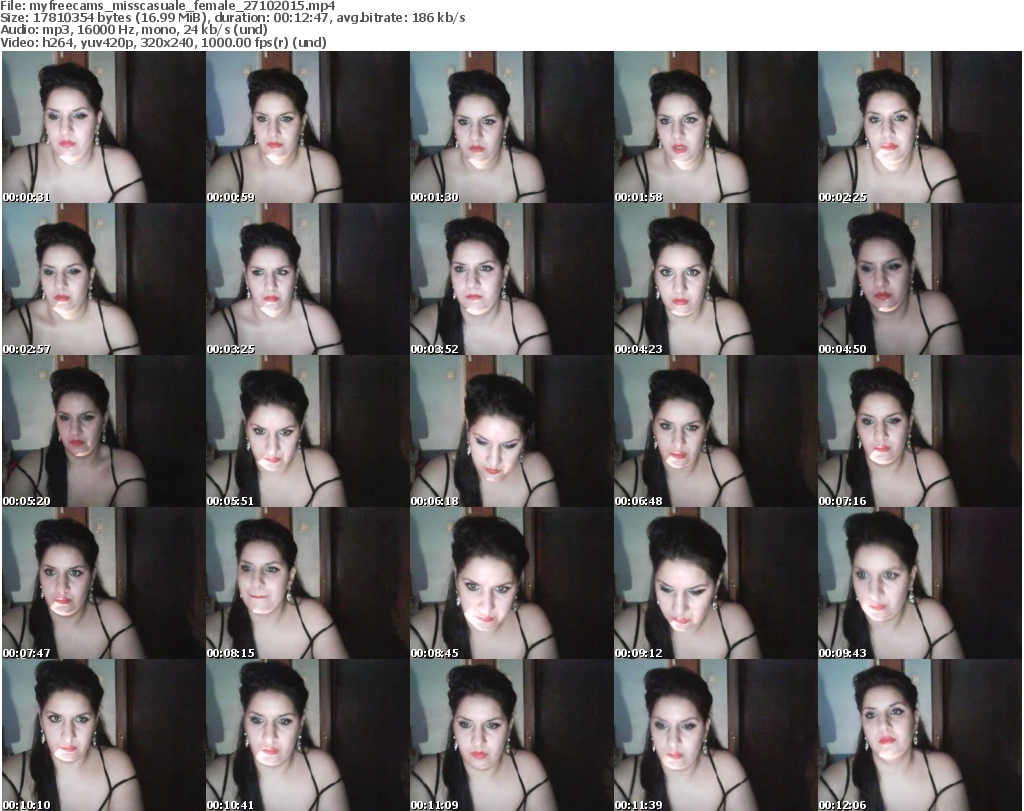1024x811 pixels.
Task: Select the thumbnail stamped 00:02:25
Action: (x=920, y=127)
